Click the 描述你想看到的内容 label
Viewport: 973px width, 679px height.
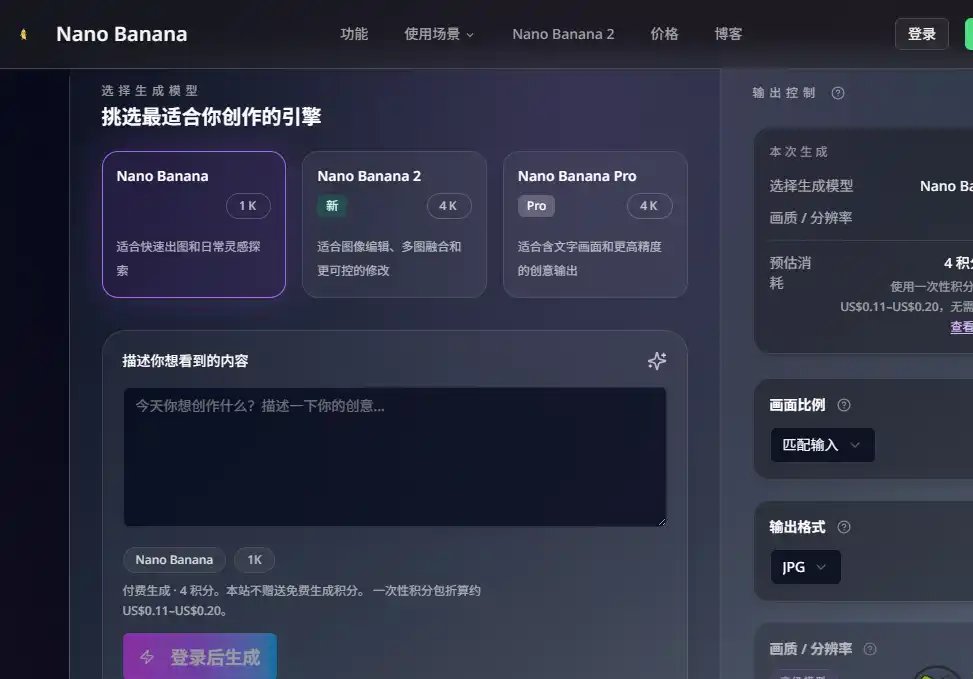pyautogui.click(x=185, y=361)
